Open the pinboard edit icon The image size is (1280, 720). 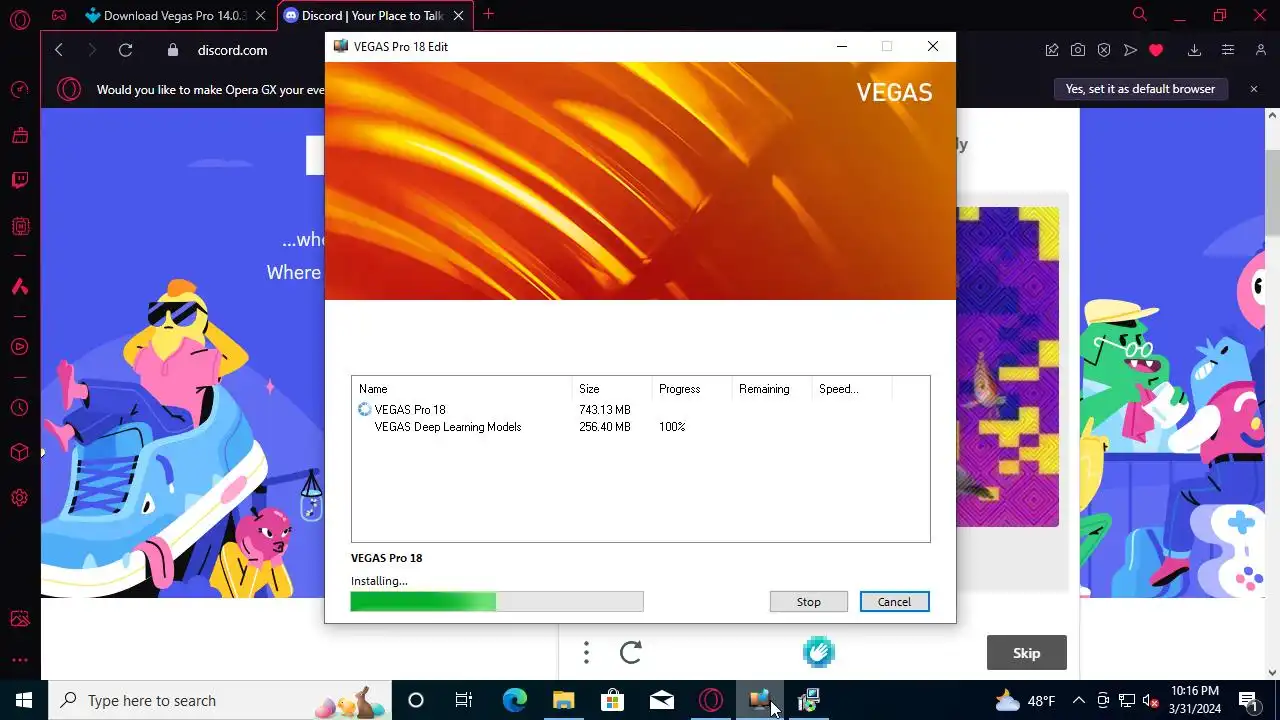pos(1052,50)
